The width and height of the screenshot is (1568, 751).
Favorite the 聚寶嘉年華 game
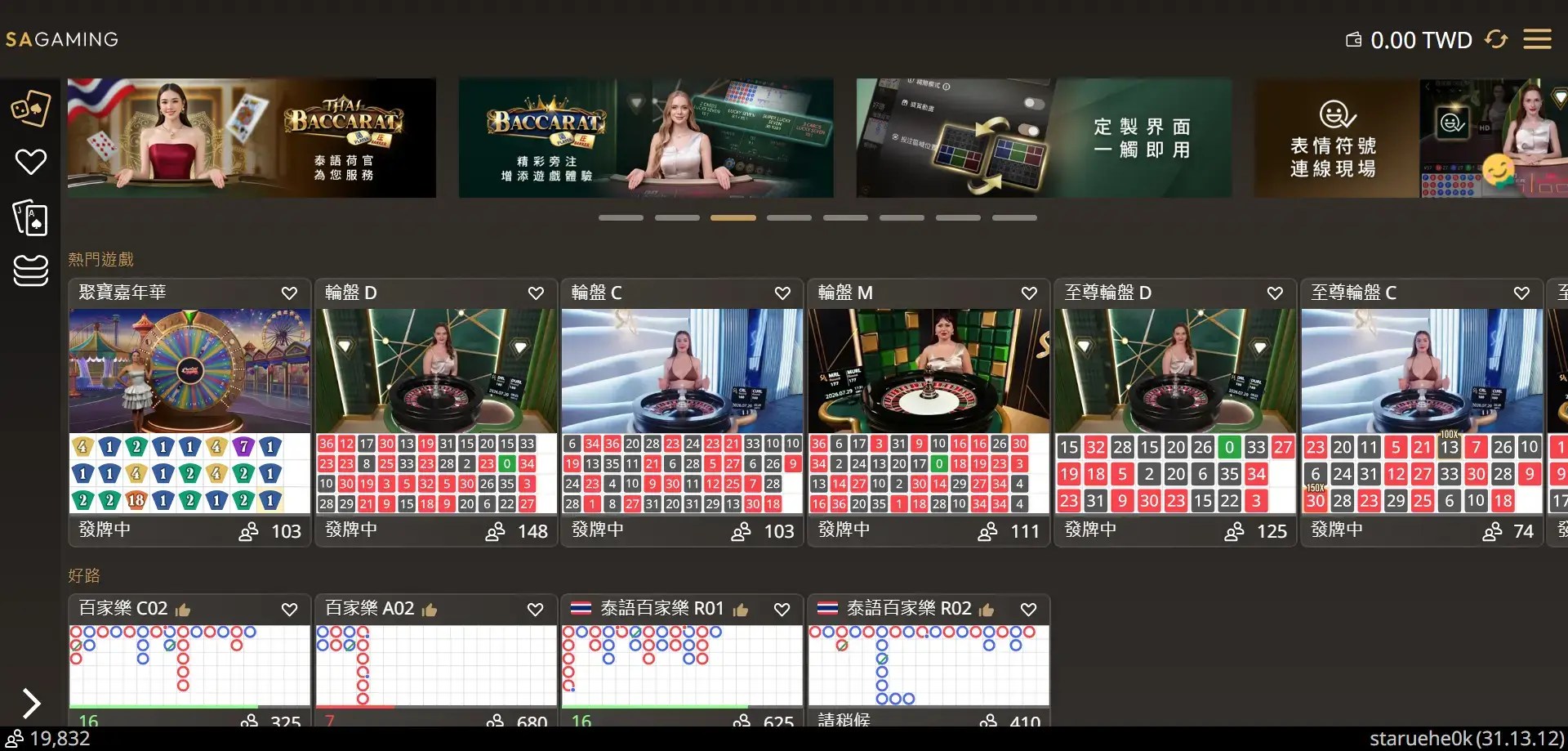pos(289,293)
